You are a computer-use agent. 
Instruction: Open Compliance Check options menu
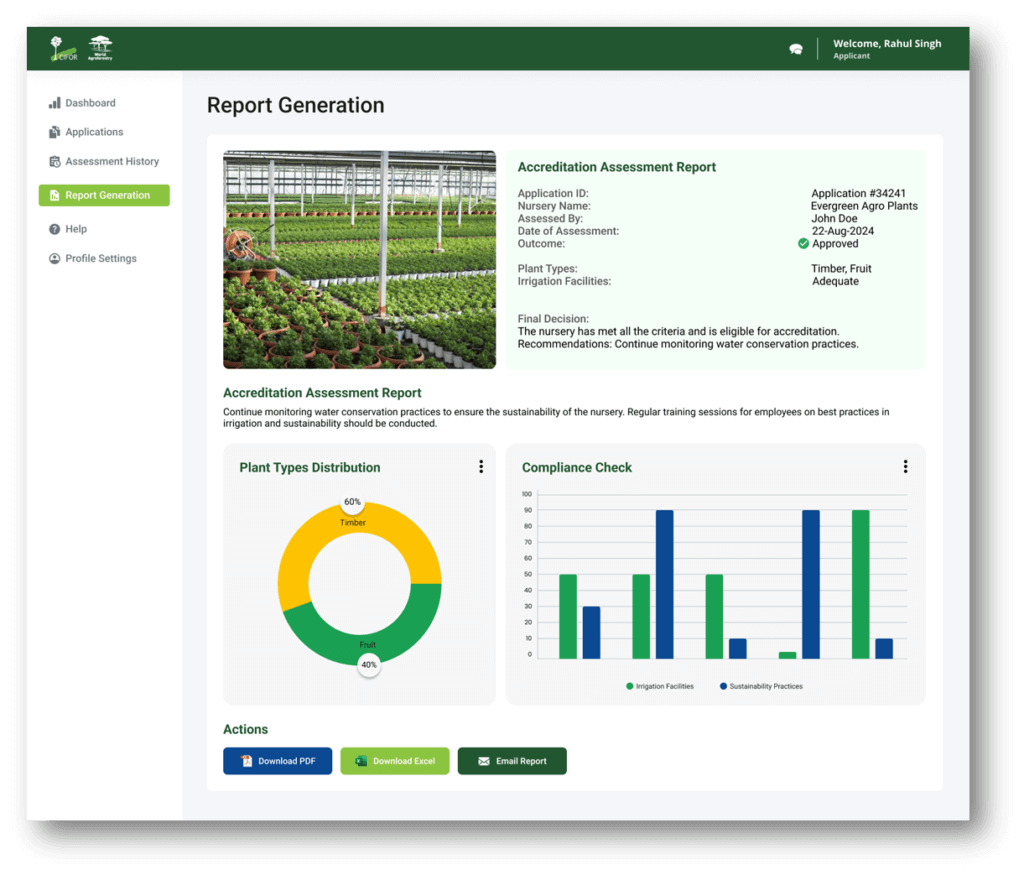tap(905, 466)
